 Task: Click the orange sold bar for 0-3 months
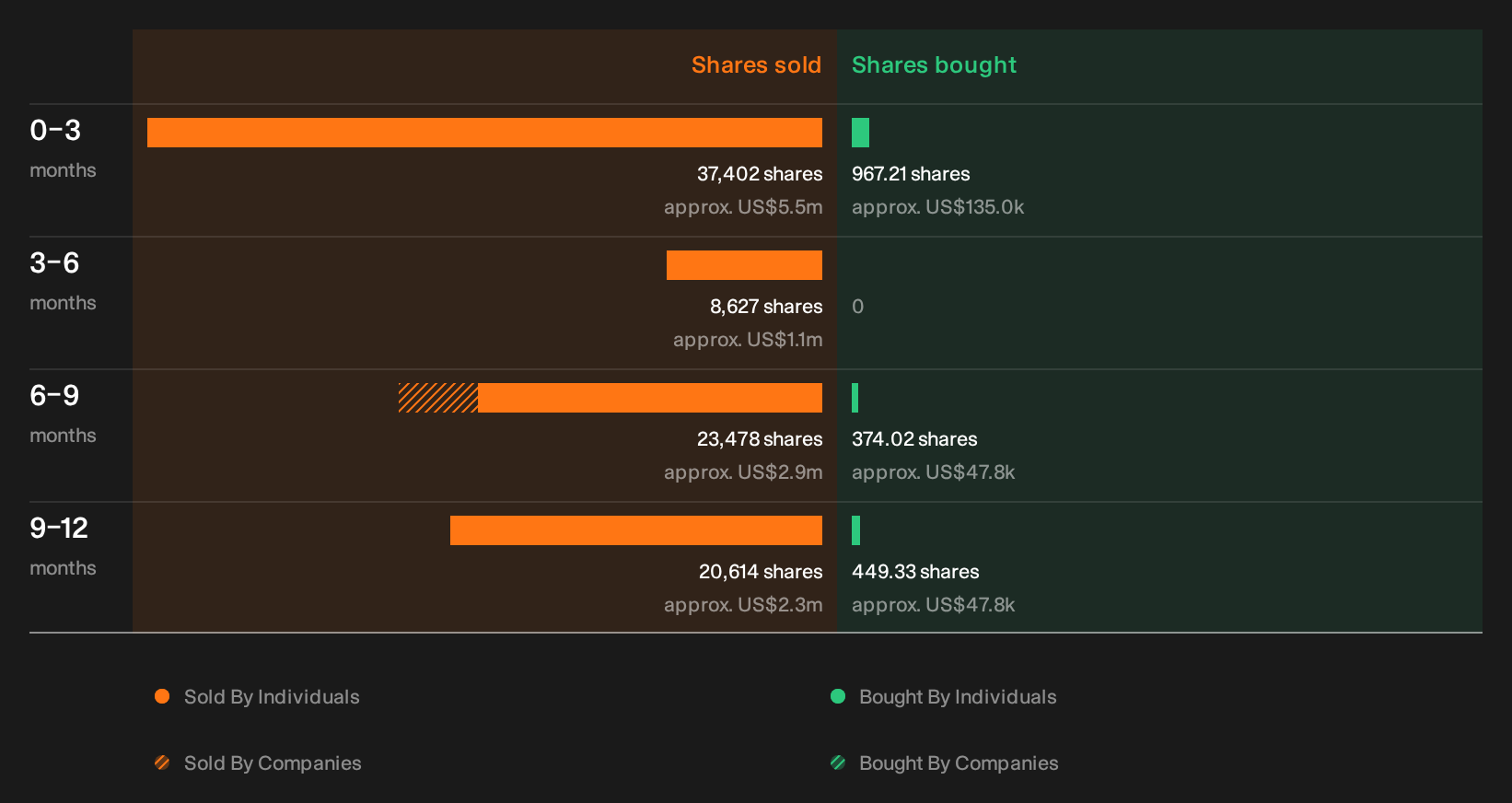pos(484,133)
